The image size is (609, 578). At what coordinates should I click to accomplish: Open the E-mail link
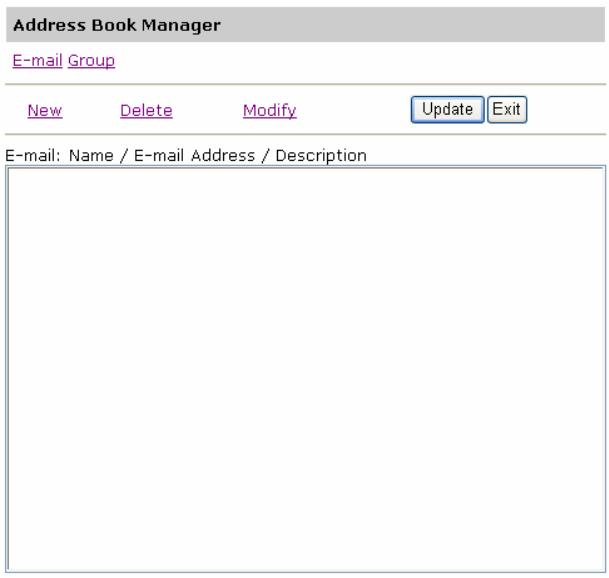(37, 61)
